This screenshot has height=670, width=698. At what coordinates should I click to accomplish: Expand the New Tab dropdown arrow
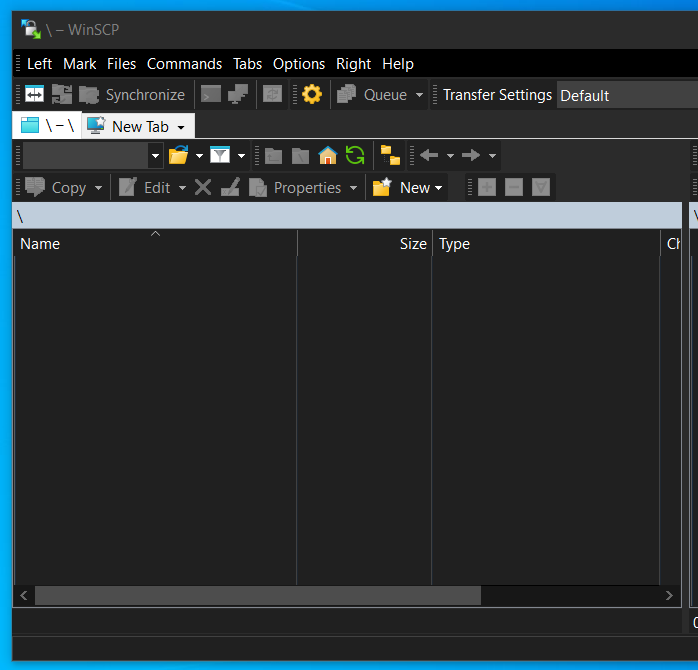[181, 128]
